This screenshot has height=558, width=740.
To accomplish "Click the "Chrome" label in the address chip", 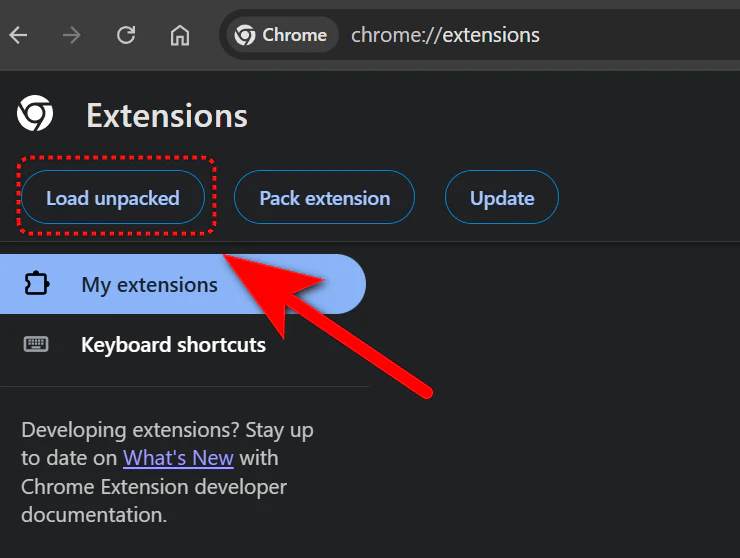I will pyautogui.click(x=294, y=36).
